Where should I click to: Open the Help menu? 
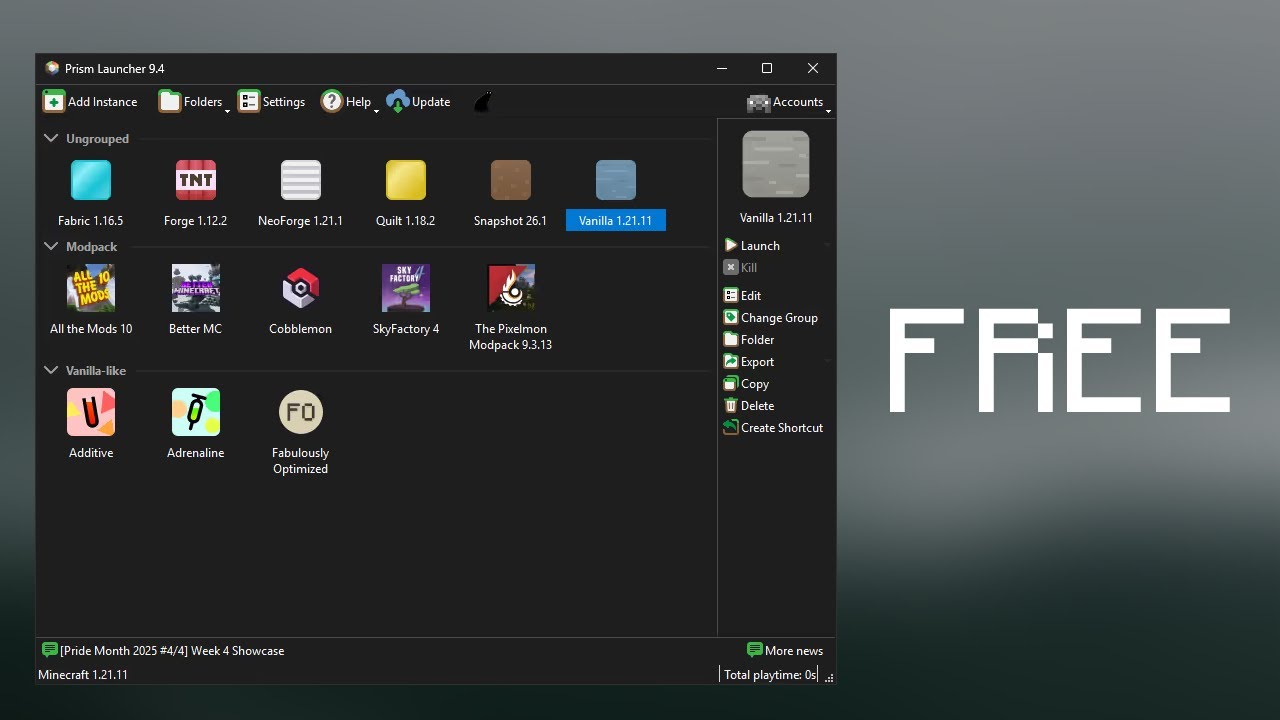(x=349, y=101)
